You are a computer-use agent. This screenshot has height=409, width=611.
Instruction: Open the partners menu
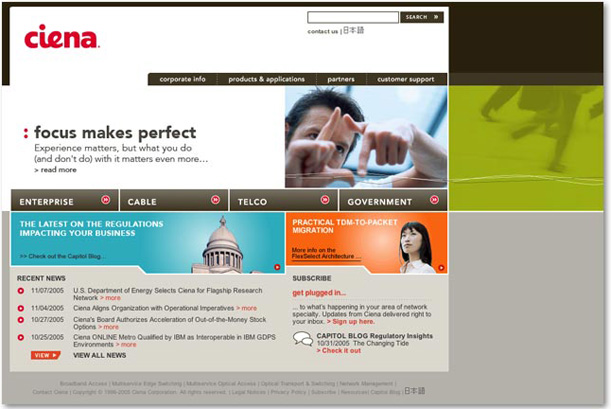341,79
